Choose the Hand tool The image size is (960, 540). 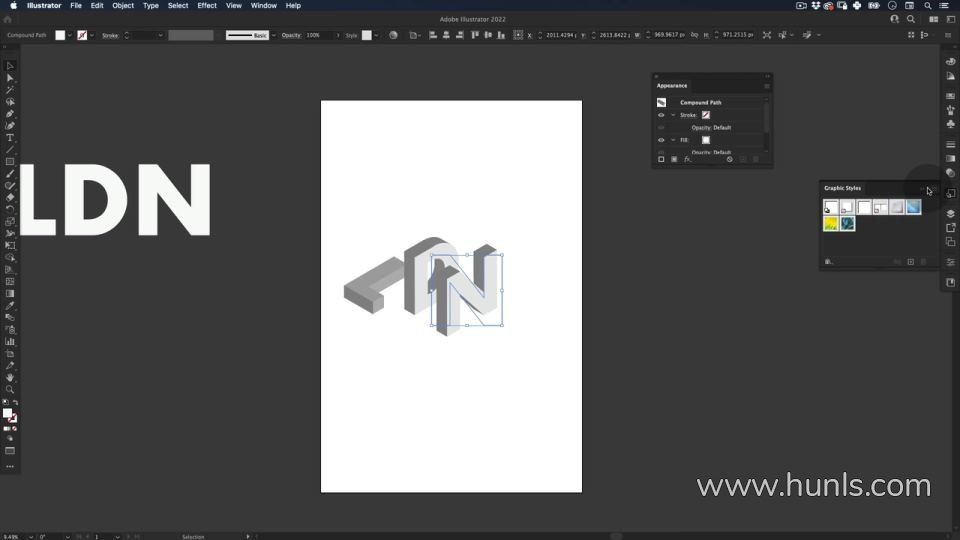coord(10,378)
